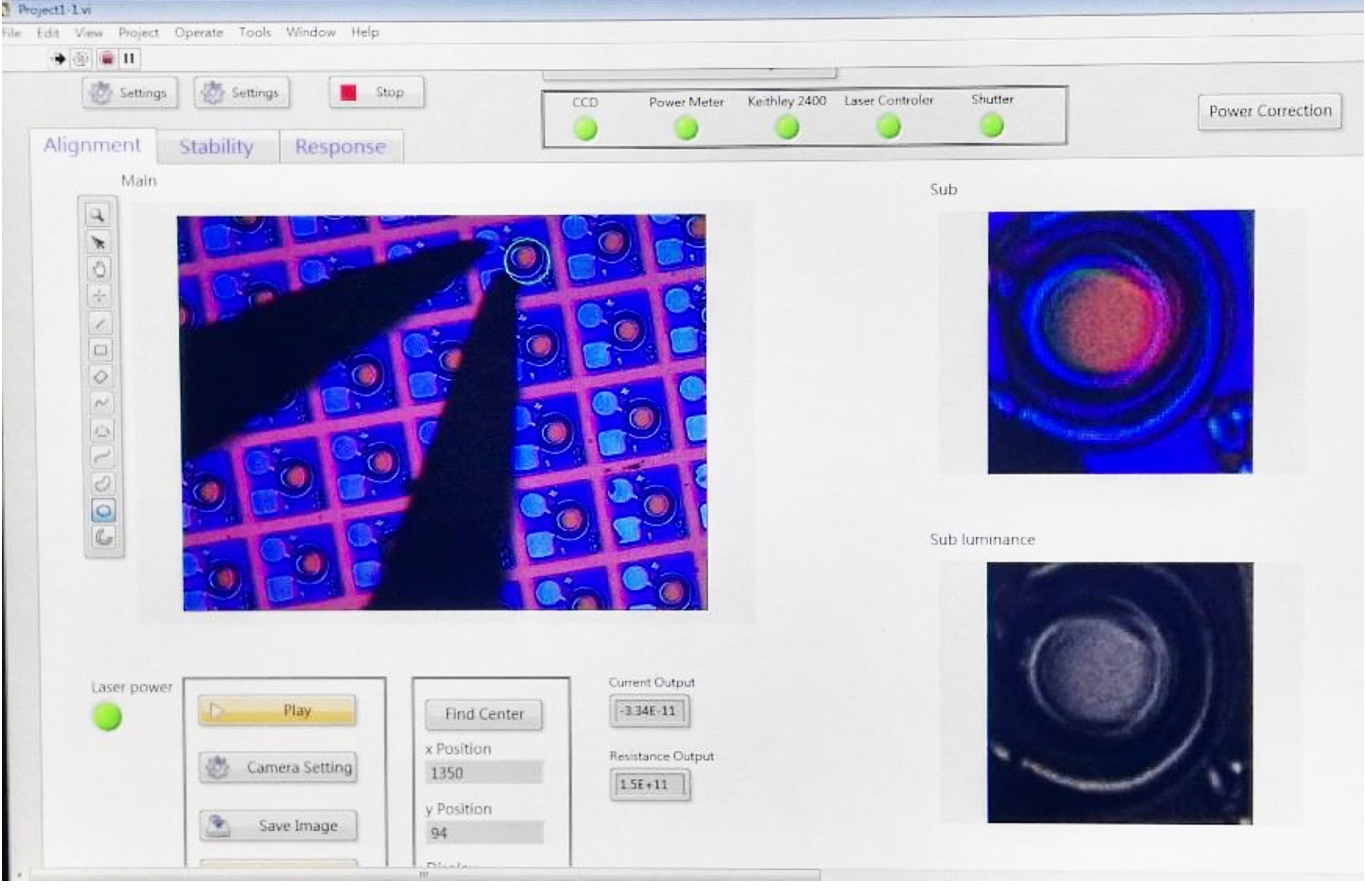Choose the Line drawing tool

tap(102, 323)
